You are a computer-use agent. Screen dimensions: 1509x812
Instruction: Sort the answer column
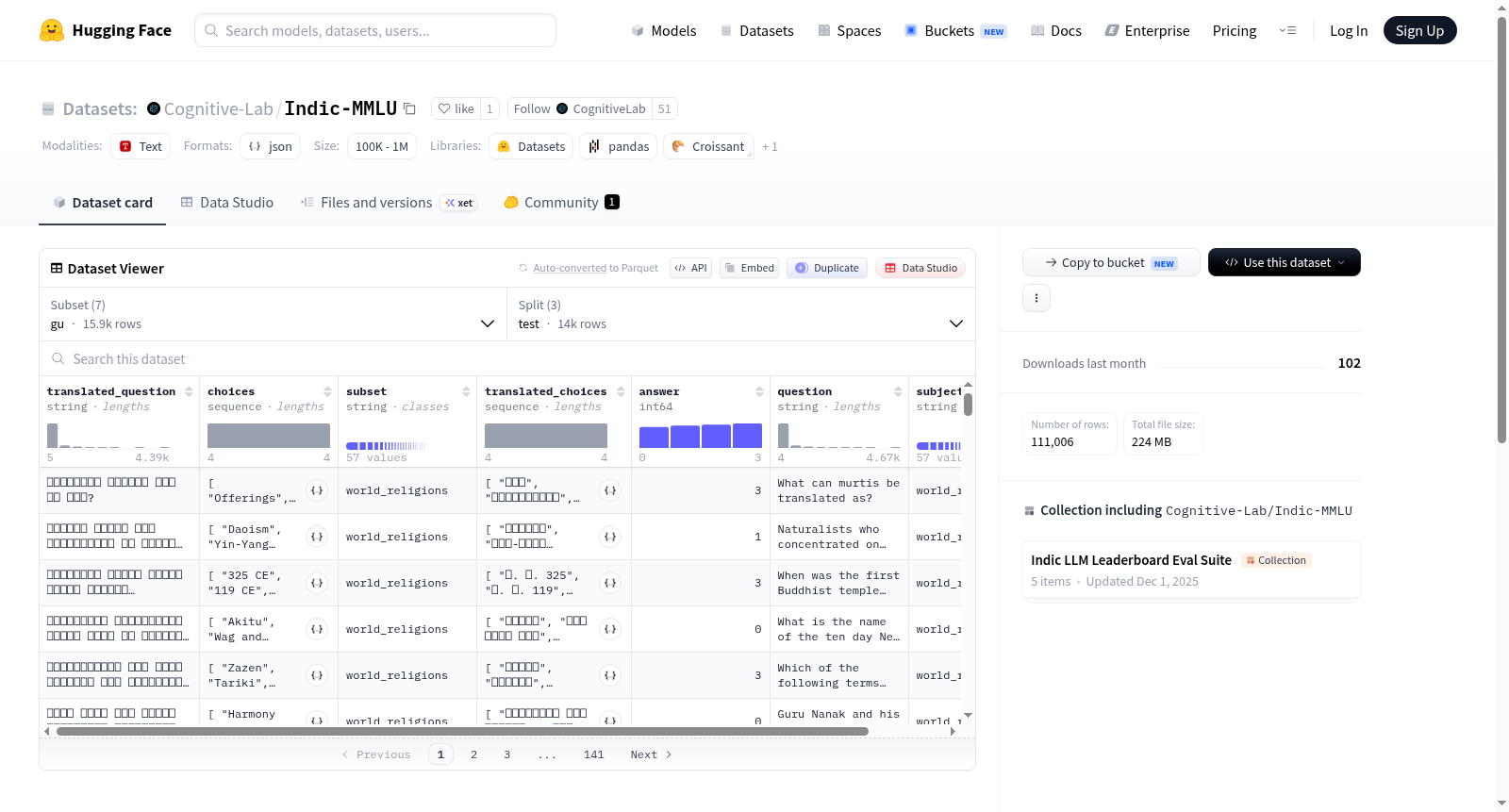click(759, 391)
